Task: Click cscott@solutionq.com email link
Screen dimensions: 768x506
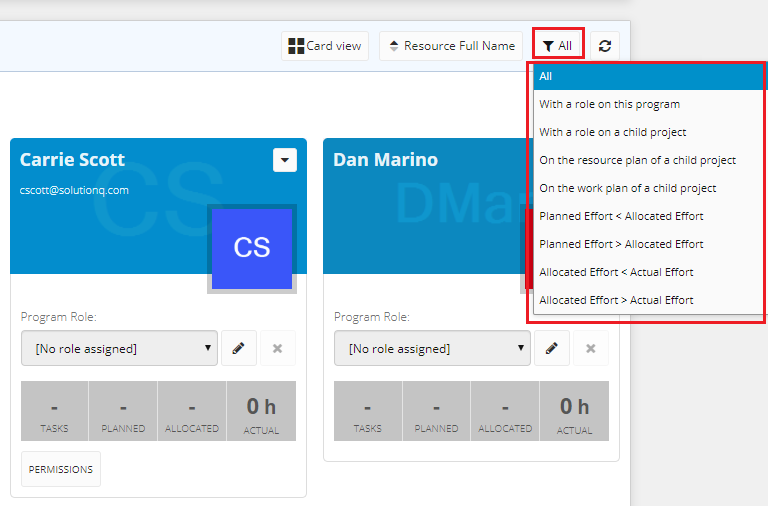Action: (74, 191)
